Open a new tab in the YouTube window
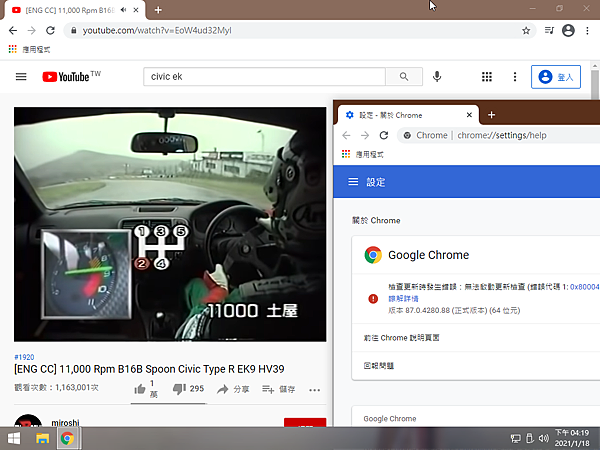 [158, 10]
